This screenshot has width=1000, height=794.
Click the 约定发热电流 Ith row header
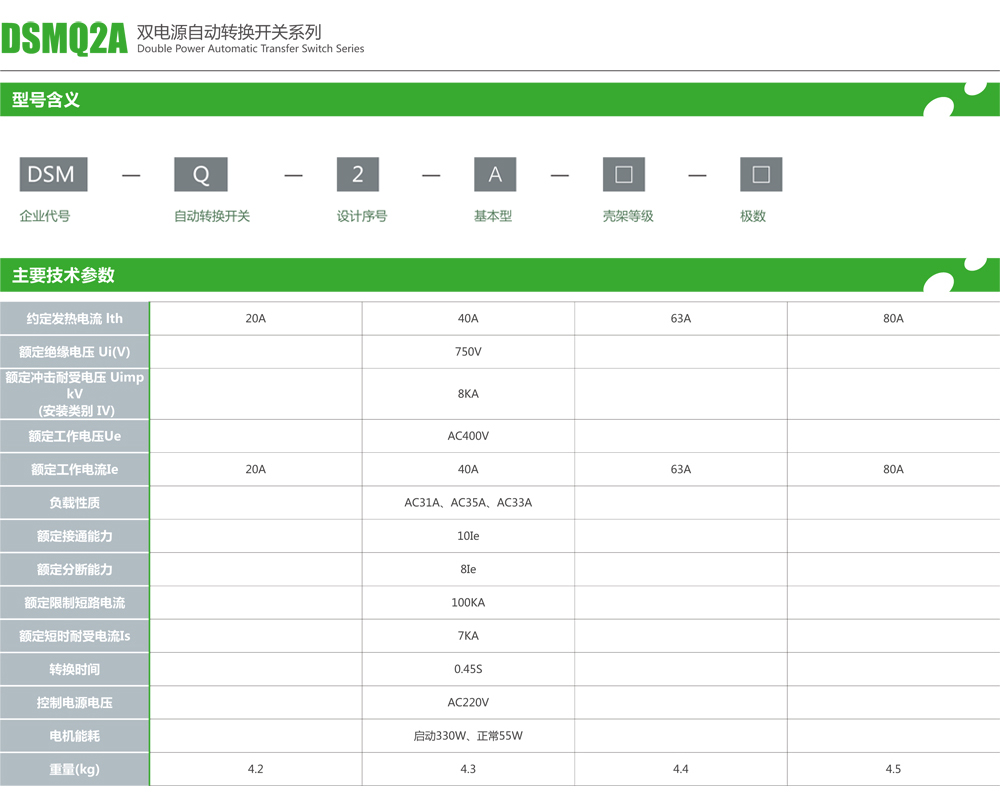(x=75, y=318)
